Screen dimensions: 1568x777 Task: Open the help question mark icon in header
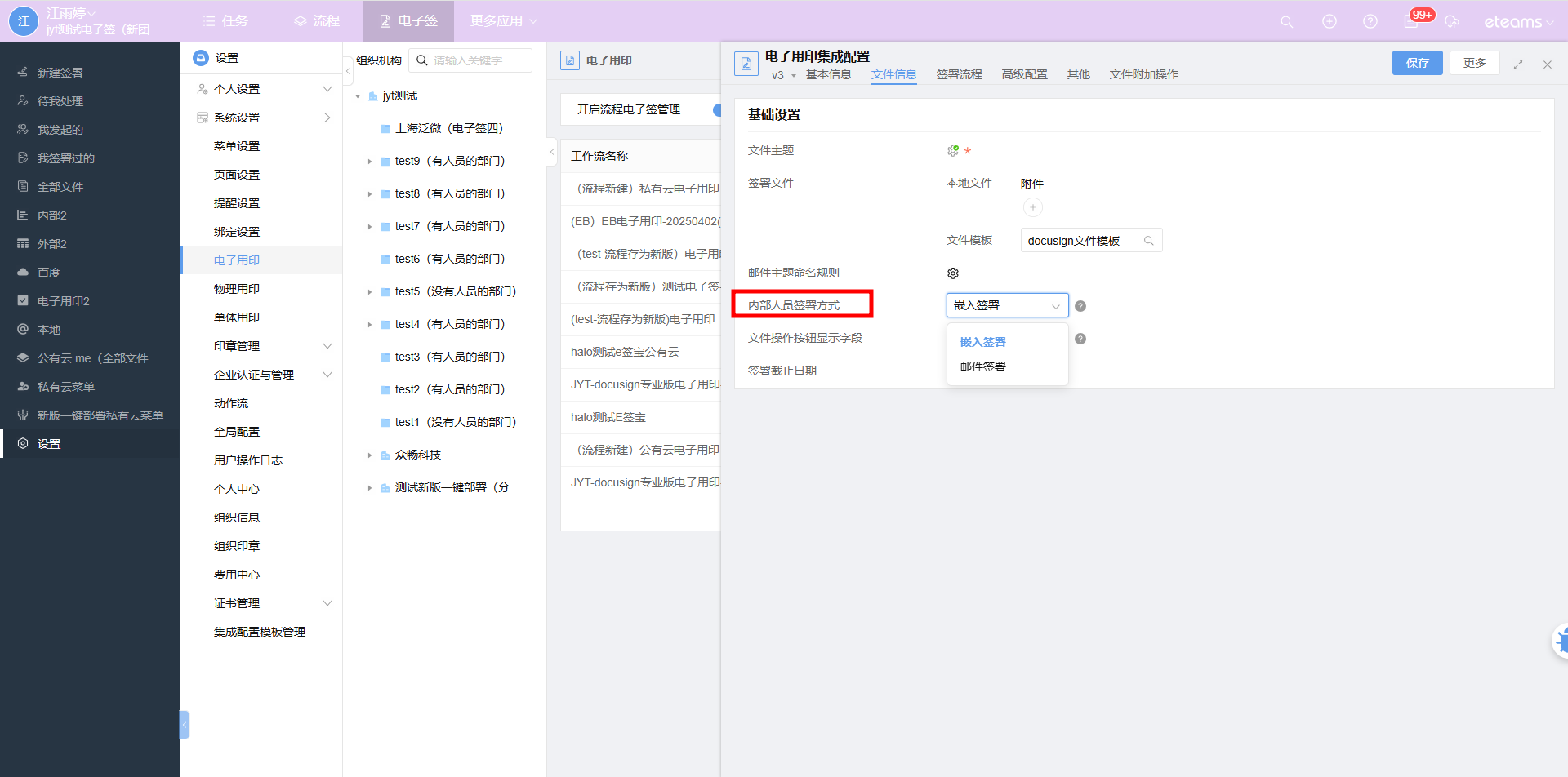1370,22
